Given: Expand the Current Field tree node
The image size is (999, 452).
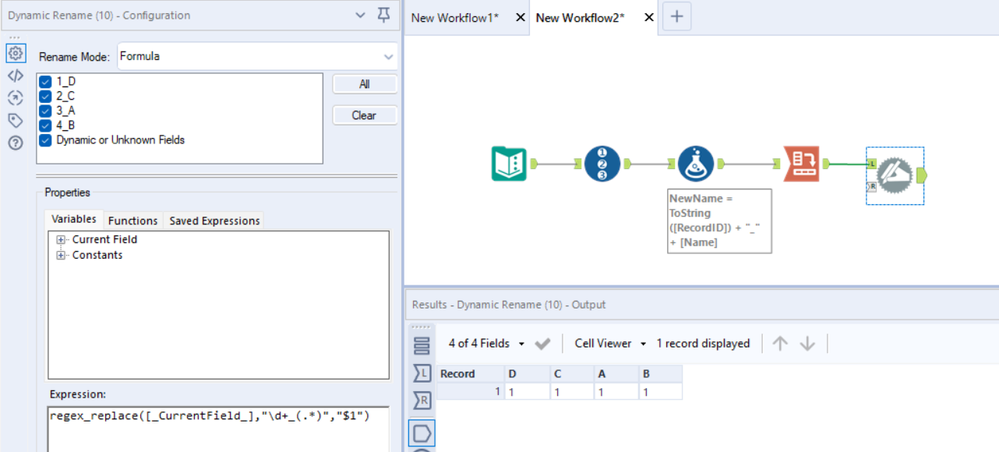Looking at the screenshot, I should point(61,240).
